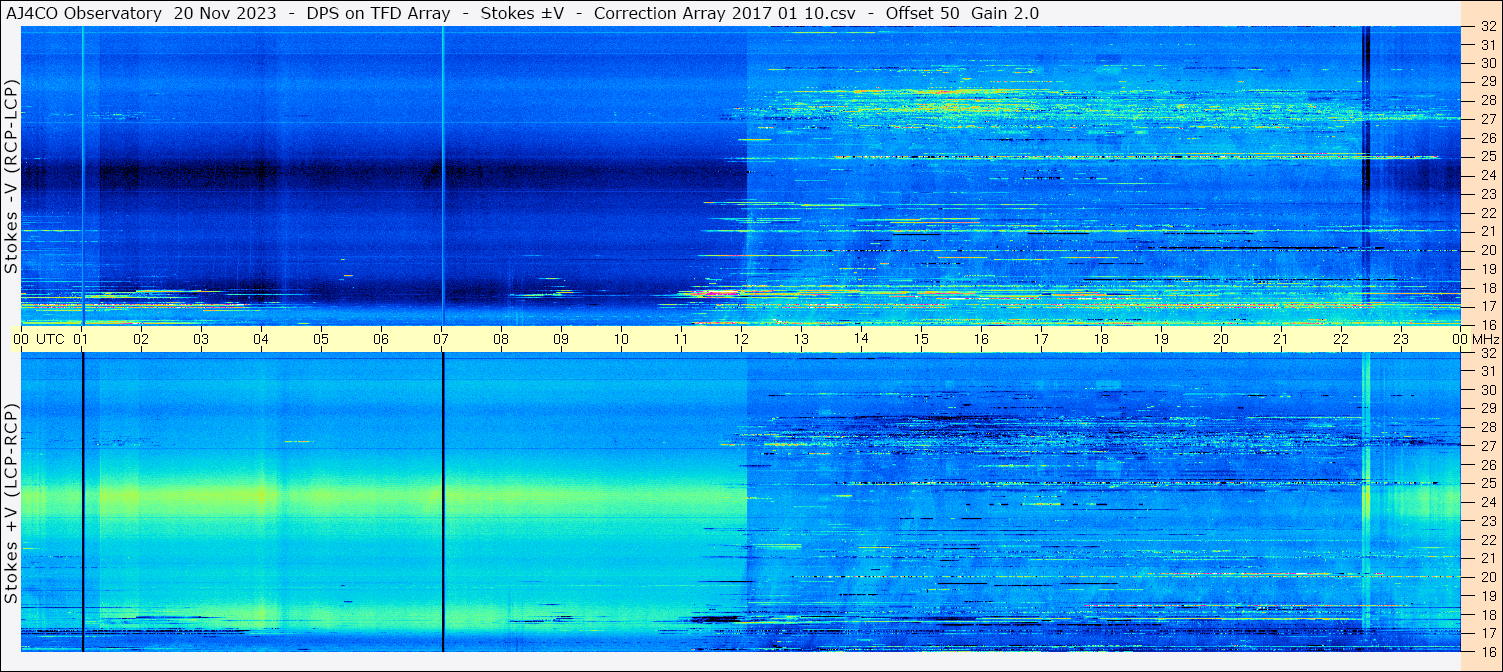The width and height of the screenshot is (1503, 672).
Task: Click the 32 MHz label on upper scale
Action: pyautogui.click(x=1487, y=27)
